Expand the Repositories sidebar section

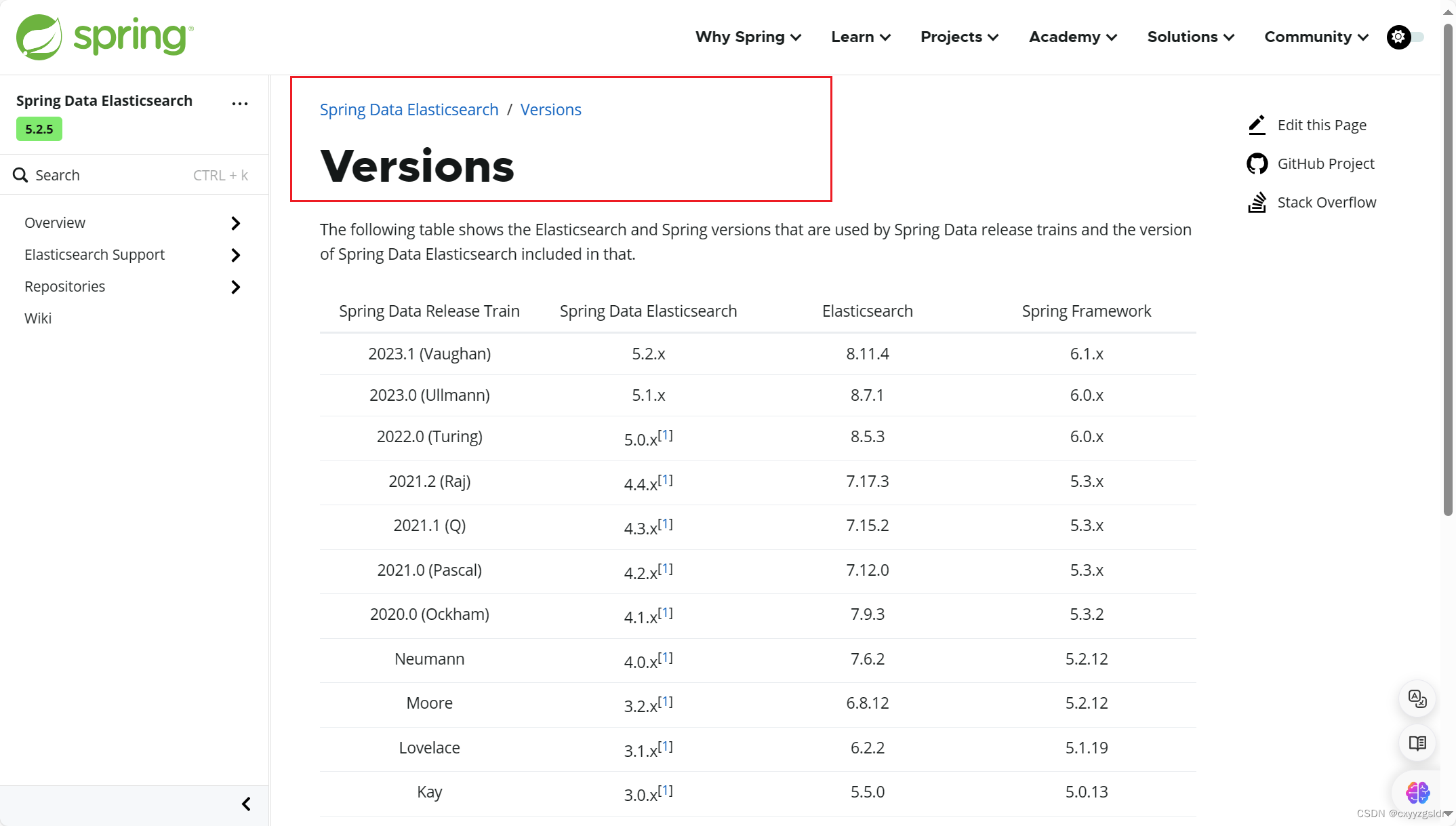[x=235, y=287]
